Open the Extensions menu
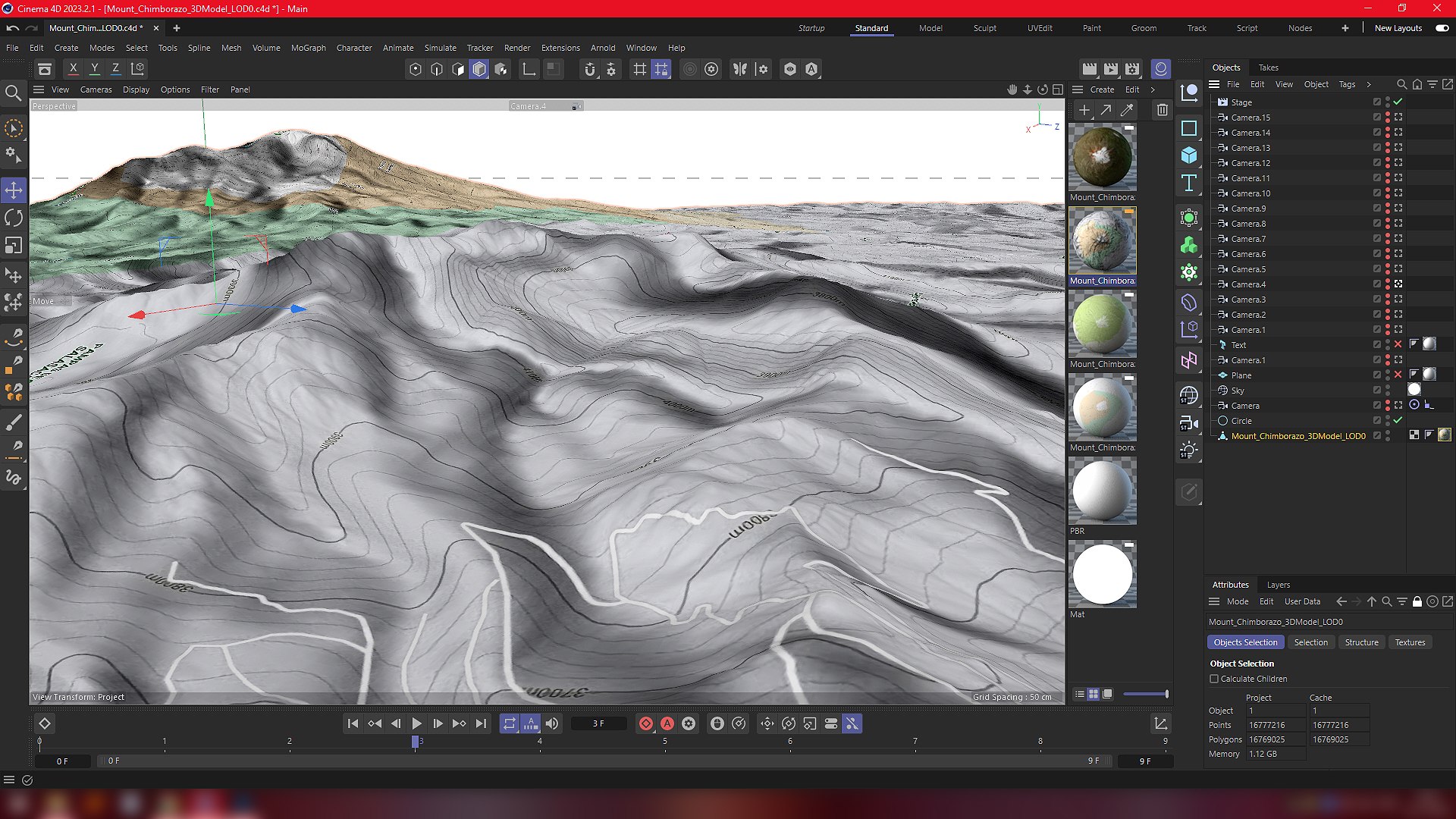The width and height of the screenshot is (1456, 819). point(560,48)
